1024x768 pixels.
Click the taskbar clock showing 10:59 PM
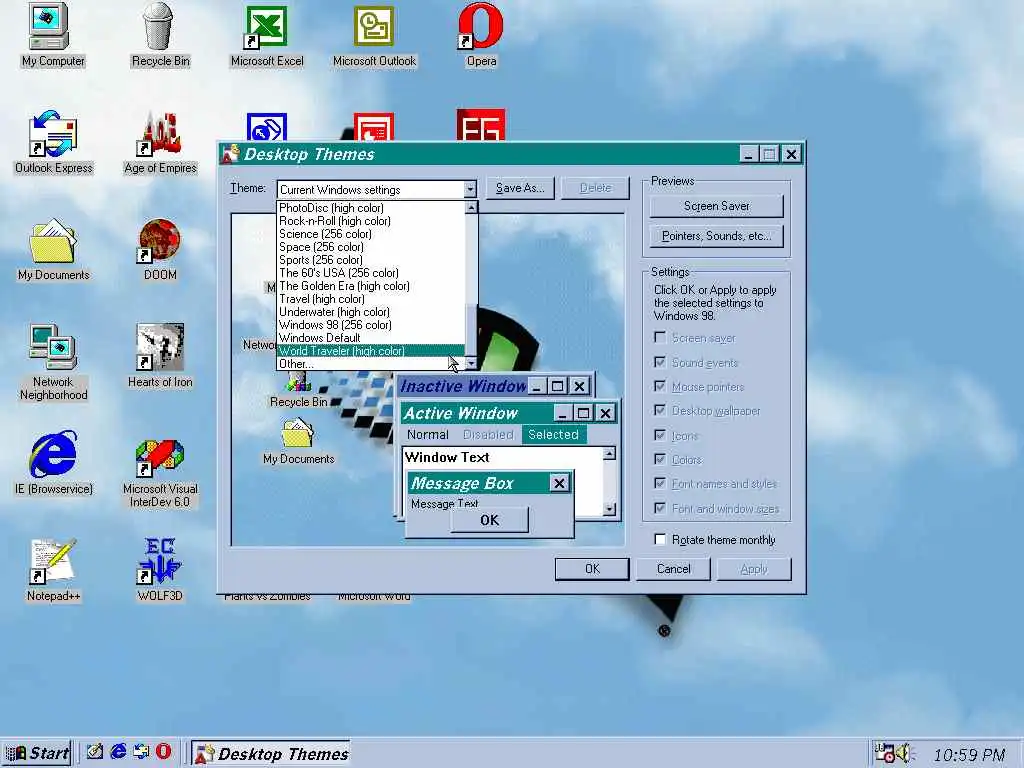coord(968,754)
